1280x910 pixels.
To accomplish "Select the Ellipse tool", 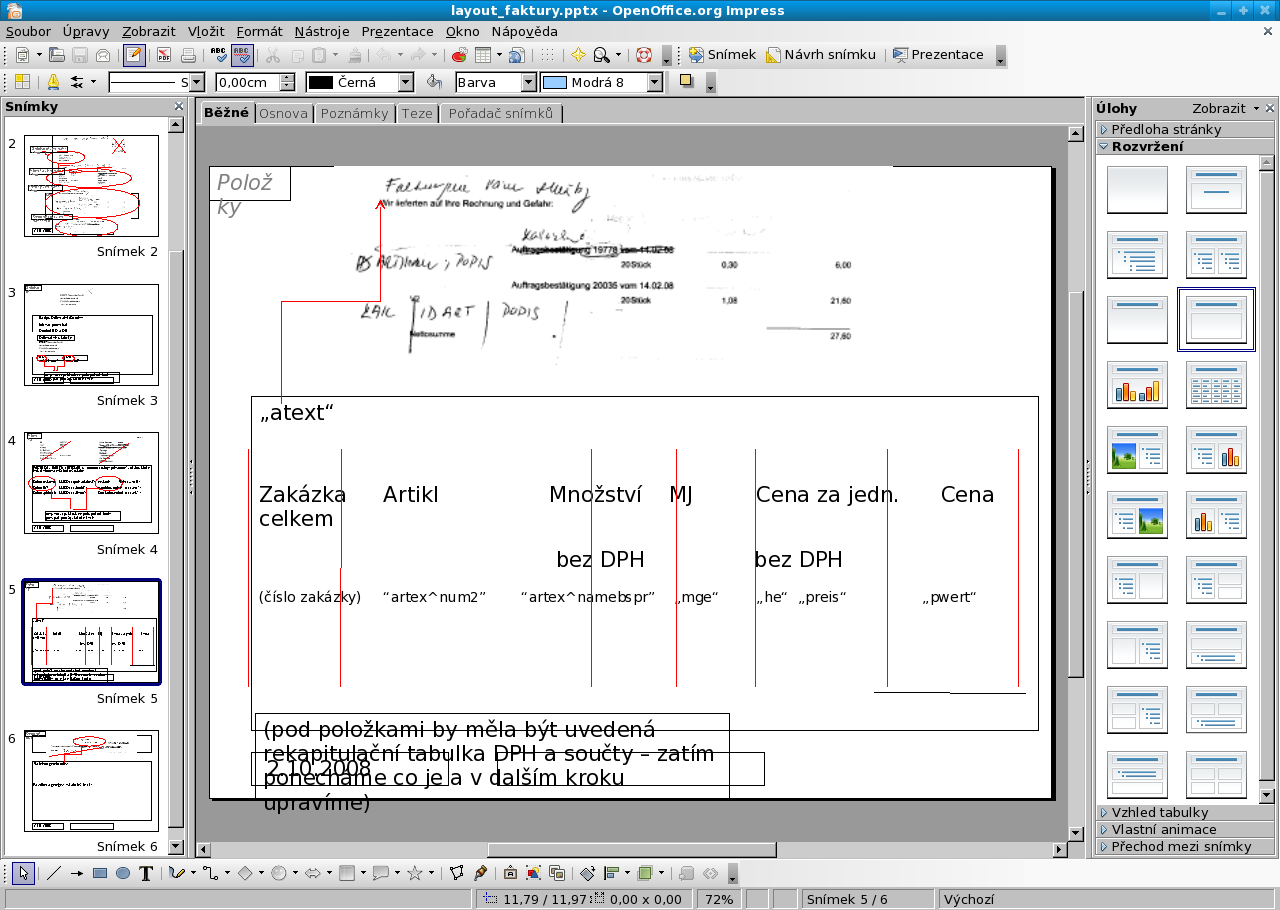I will tap(122, 873).
